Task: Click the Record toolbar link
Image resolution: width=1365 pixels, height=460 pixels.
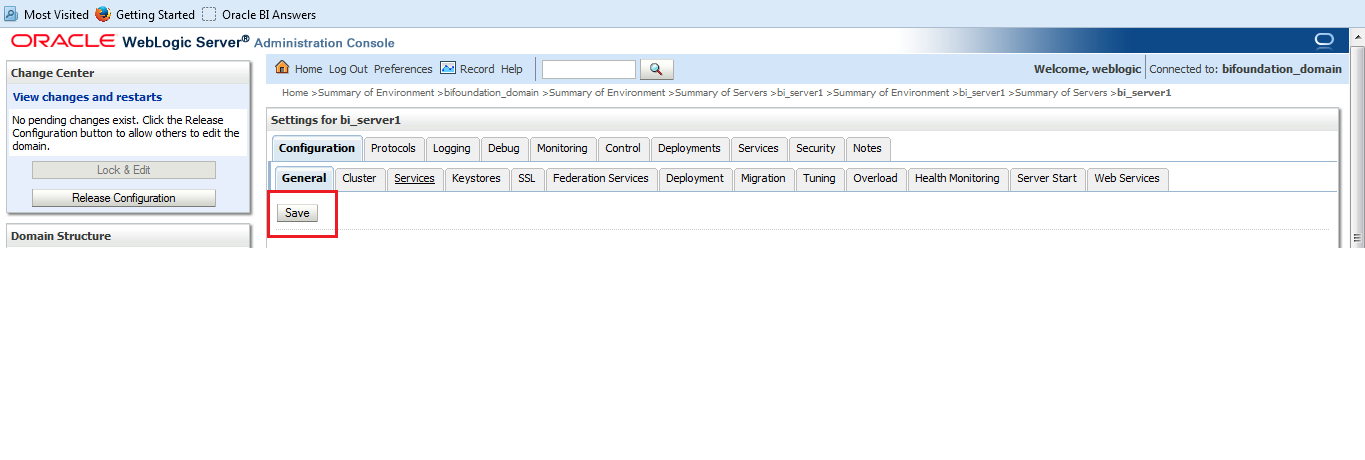Action: point(477,69)
